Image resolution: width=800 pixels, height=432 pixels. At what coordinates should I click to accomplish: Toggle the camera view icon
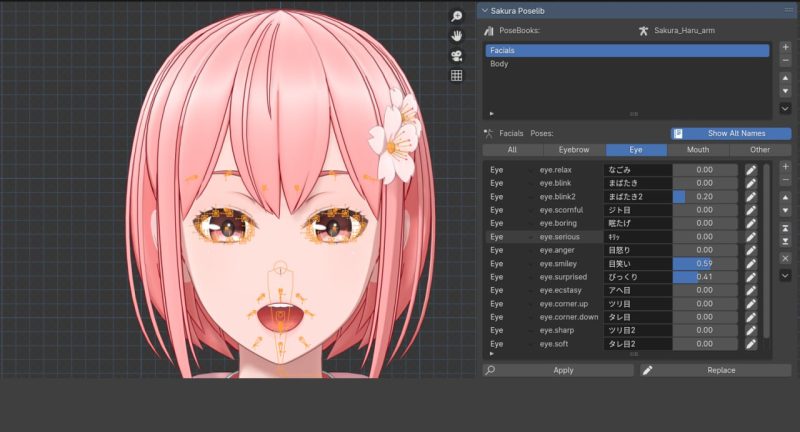click(456, 56)
